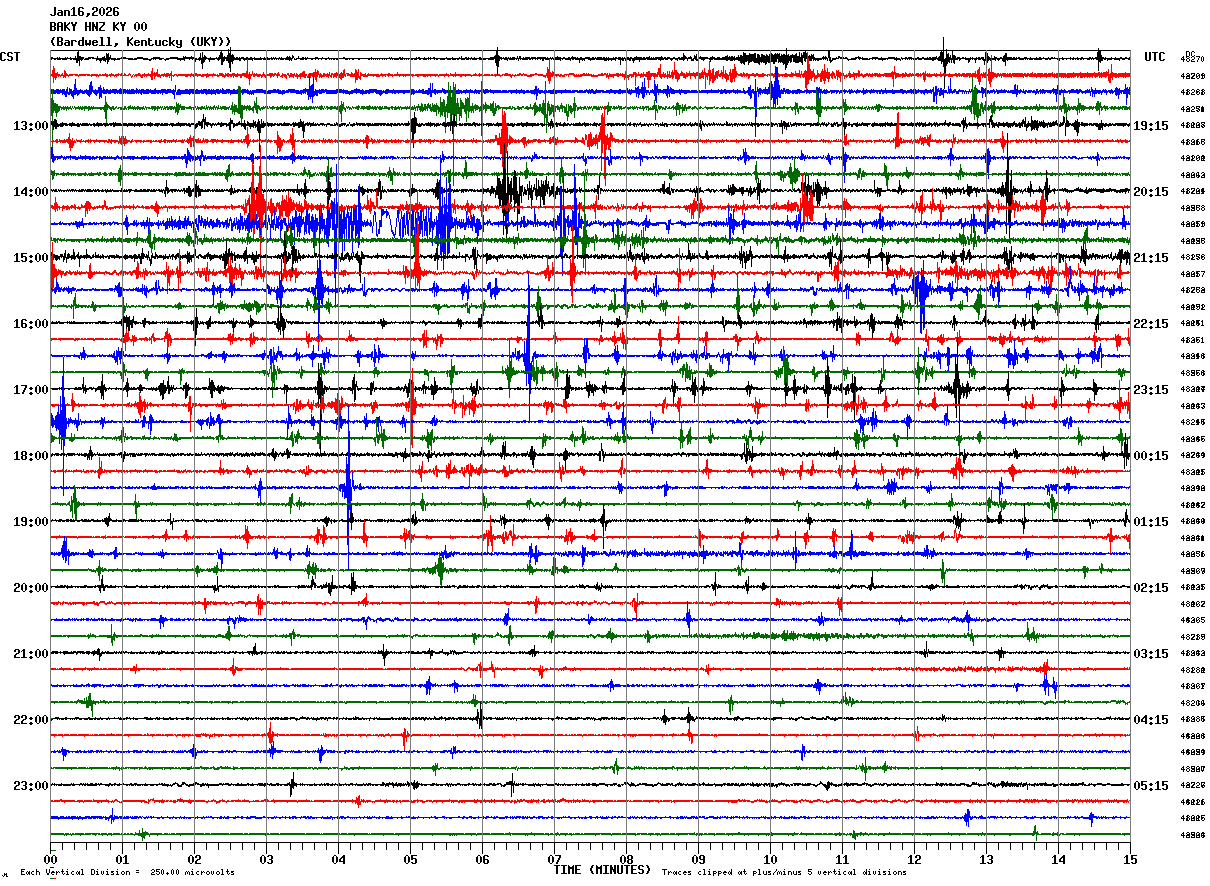Select the 17:00 CST time label
Screen dimensions: 1210x886
pos(31,390)
